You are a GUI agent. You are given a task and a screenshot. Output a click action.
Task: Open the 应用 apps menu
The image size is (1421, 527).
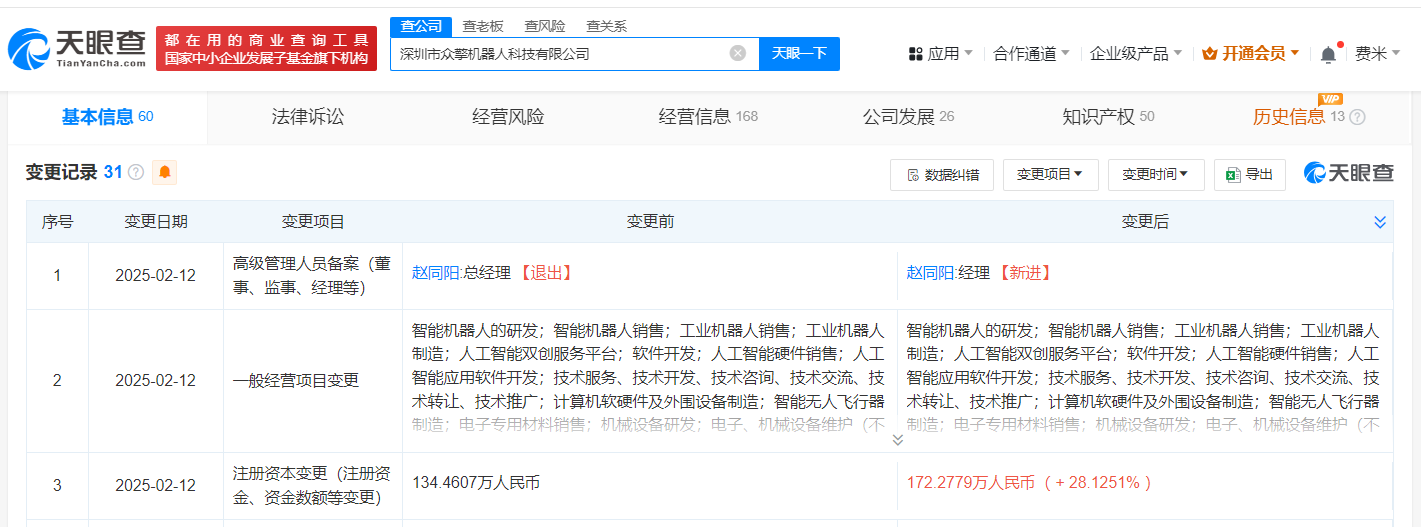click(x=940, y=54)
